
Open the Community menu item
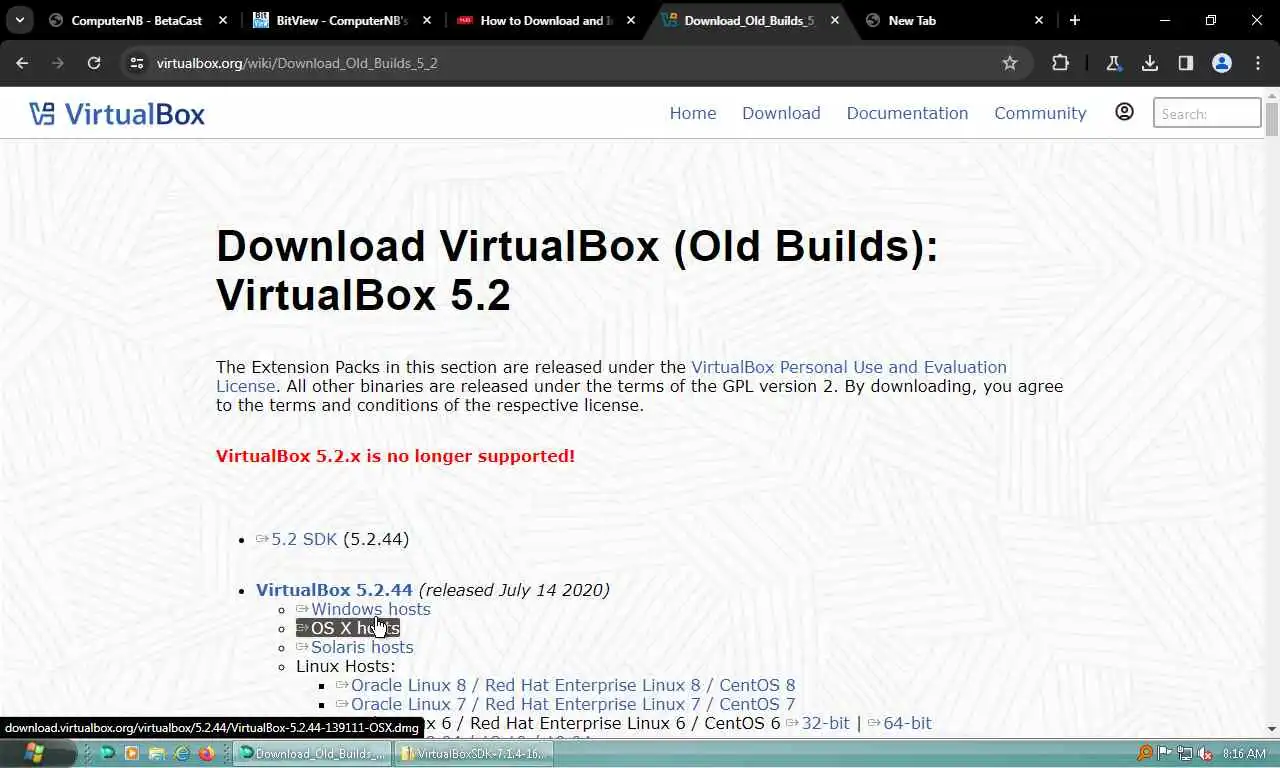pyautogui.click(x=1040, y=113)
